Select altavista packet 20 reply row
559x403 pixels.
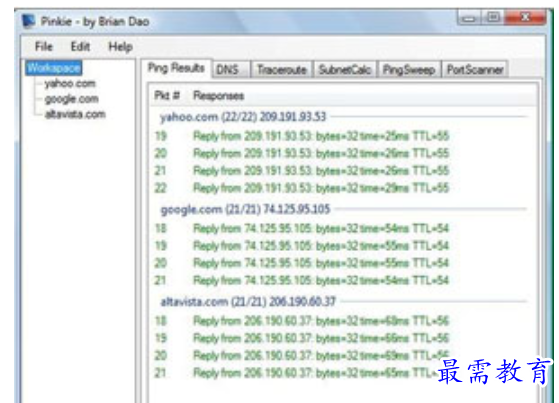pos(302,356)
